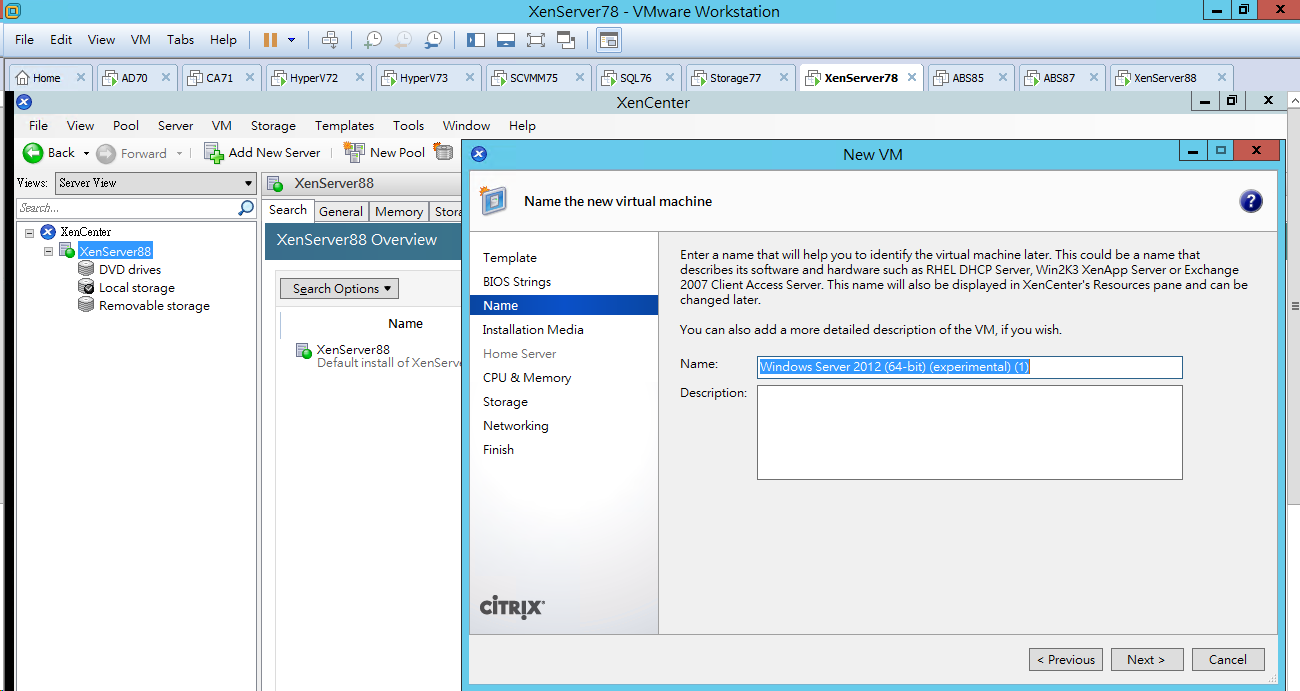Go to the Networking wizard step
1300x691 pixels.
pos(515,425)
